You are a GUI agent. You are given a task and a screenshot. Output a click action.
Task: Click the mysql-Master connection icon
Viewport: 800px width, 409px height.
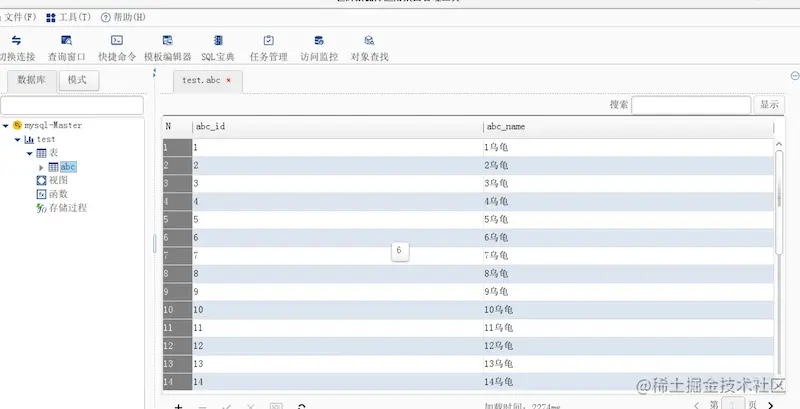tap(17, 125)
